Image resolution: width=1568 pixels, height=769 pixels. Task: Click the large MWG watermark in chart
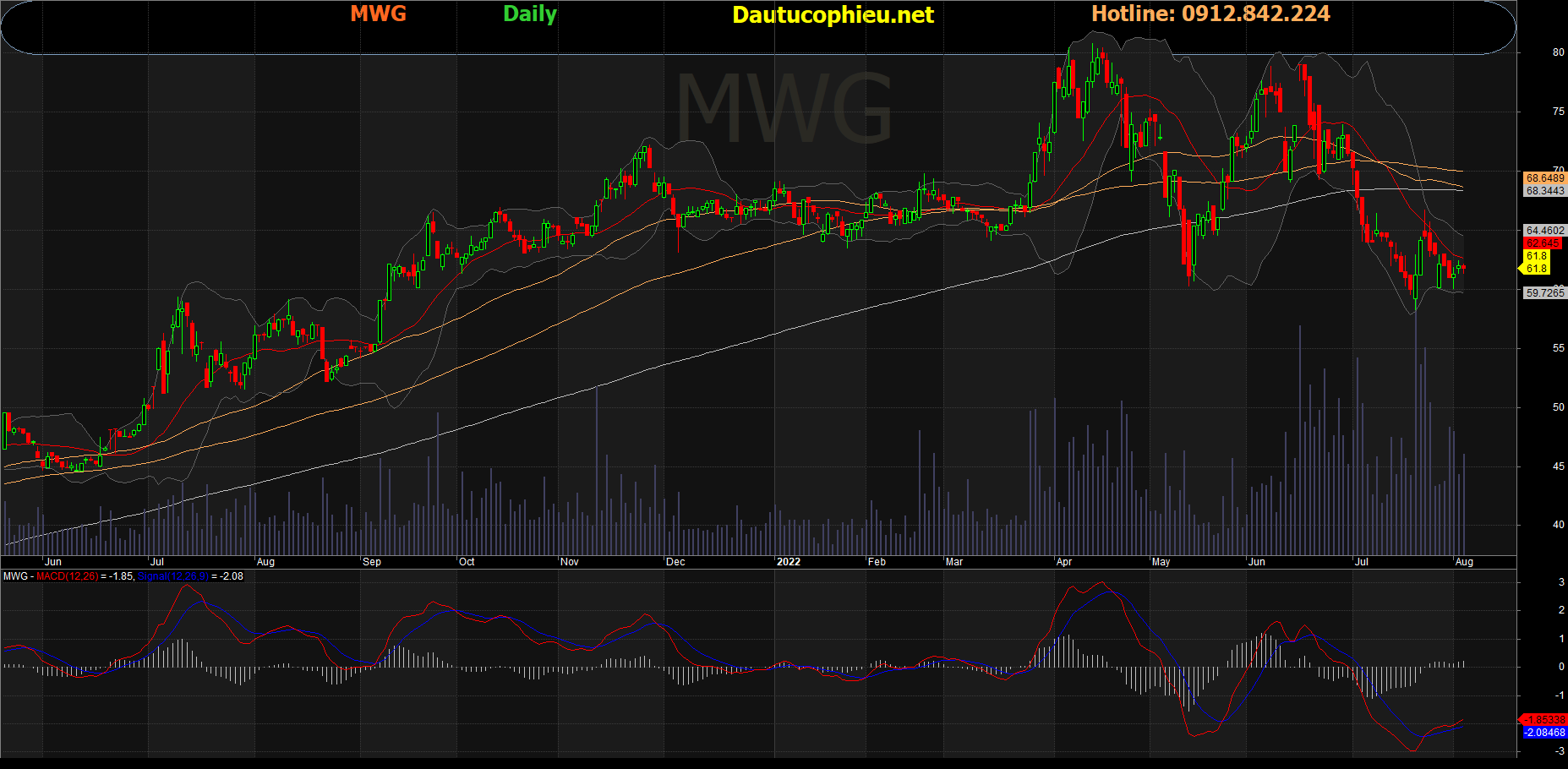coord(784,108)
